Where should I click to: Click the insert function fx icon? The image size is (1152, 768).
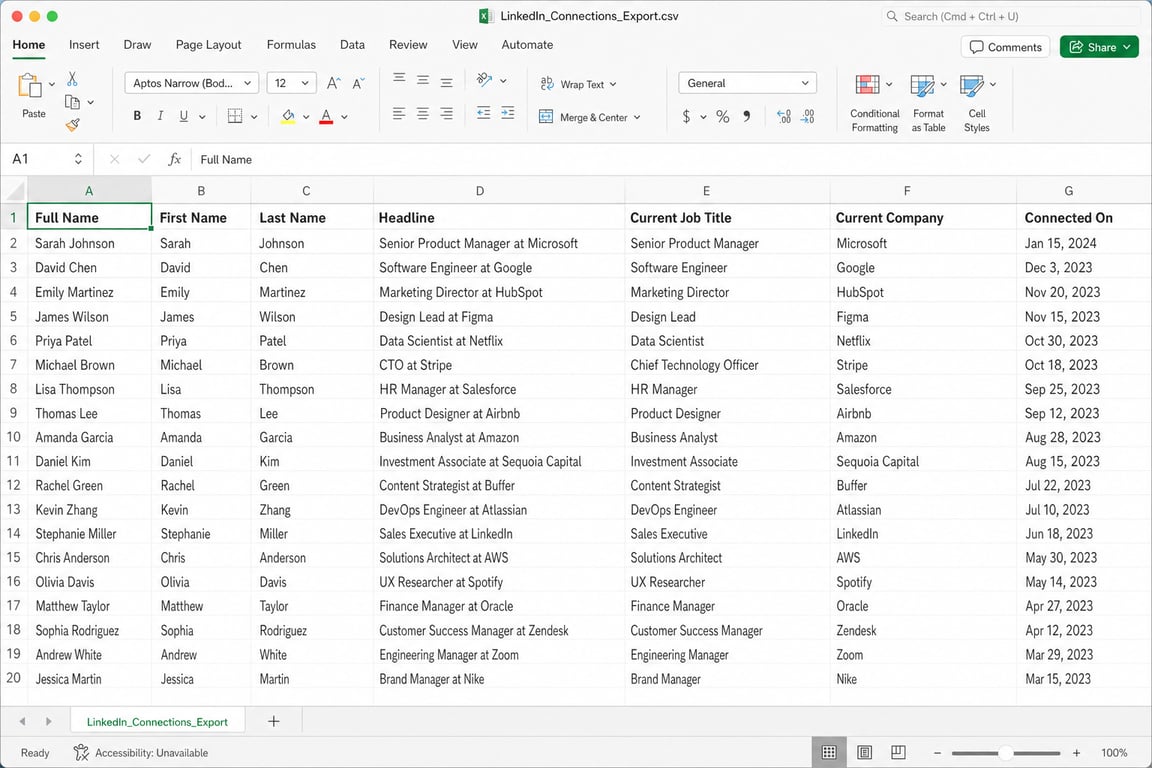click(x=174, y=159)
